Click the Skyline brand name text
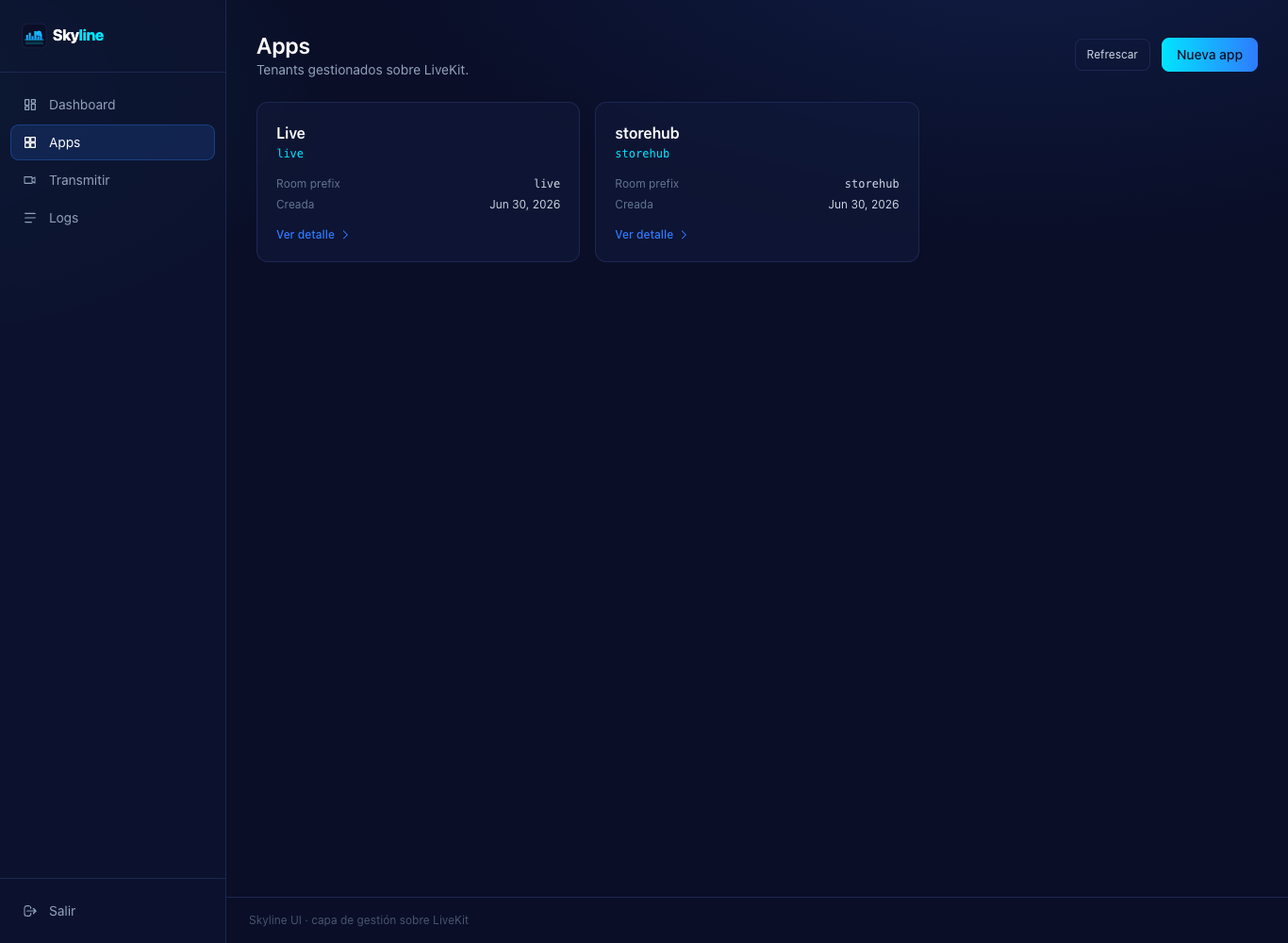The width and height of the screenshot is (1288, 943). 78,36
